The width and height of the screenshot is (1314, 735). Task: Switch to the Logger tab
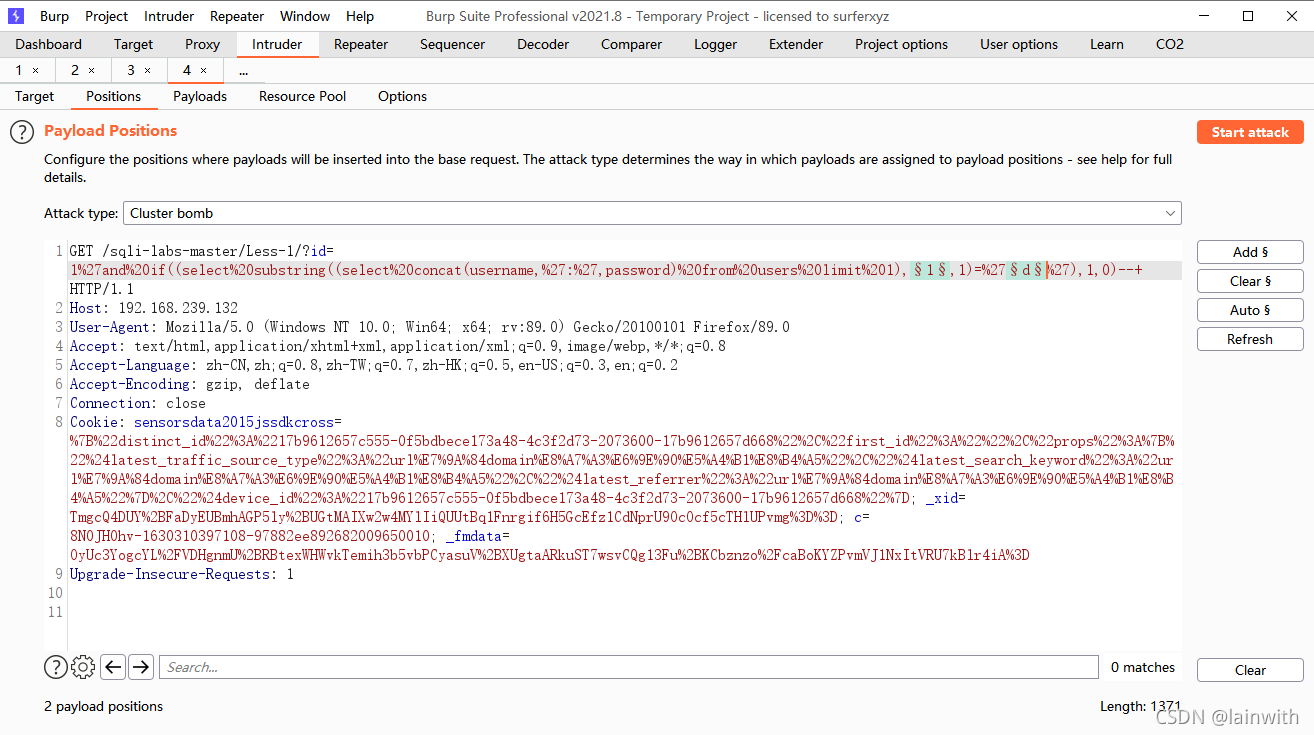pos(715,44)
